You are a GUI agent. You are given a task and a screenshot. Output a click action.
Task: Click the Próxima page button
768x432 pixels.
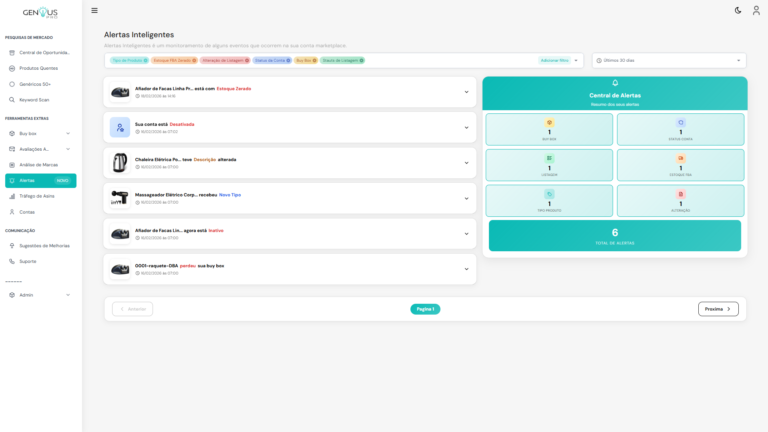pos(718,309)
